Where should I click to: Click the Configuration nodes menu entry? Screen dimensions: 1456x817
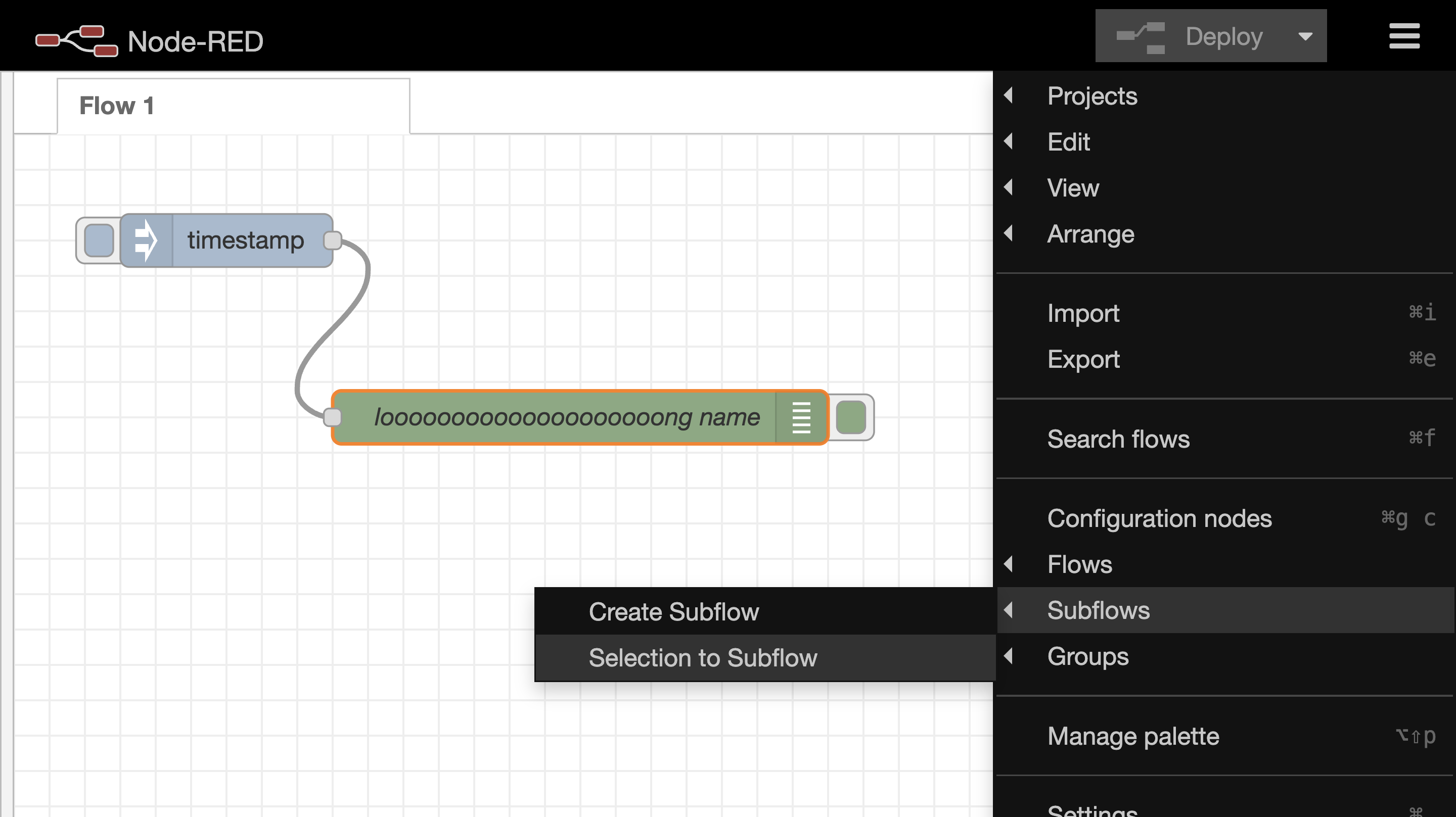click(x=1160, y=518)
